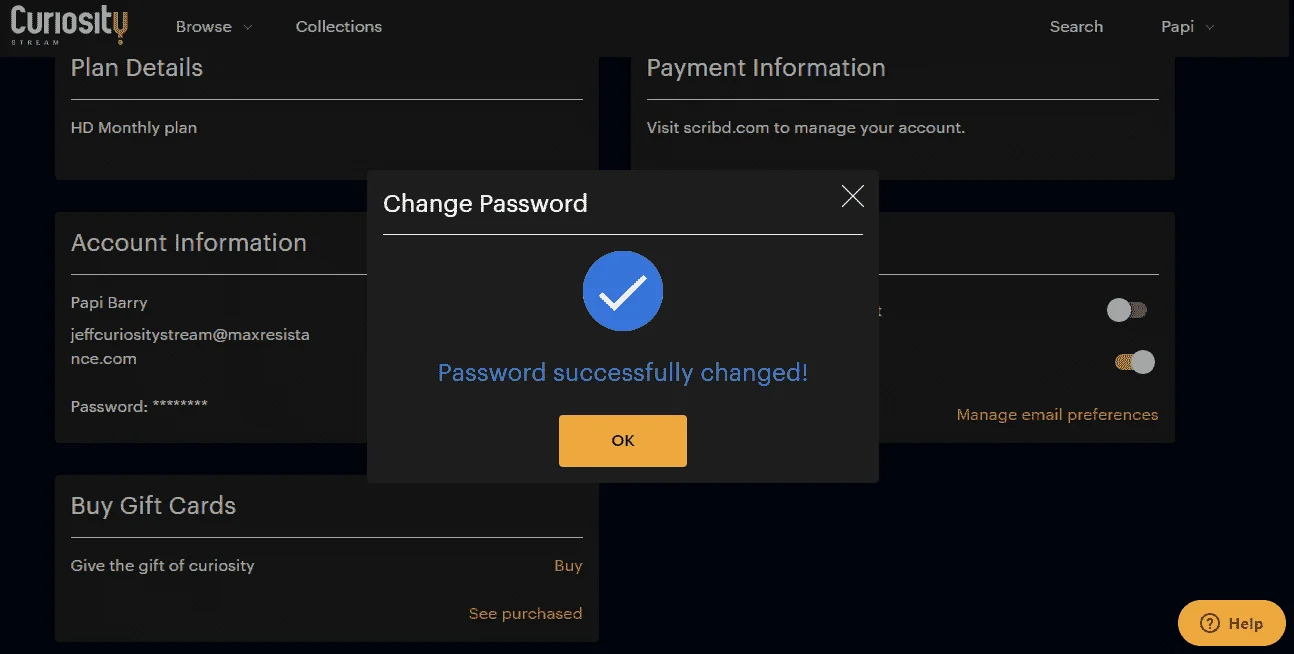Click the Change Password dialog title
Screen dimensions: 1294x654
485,204
